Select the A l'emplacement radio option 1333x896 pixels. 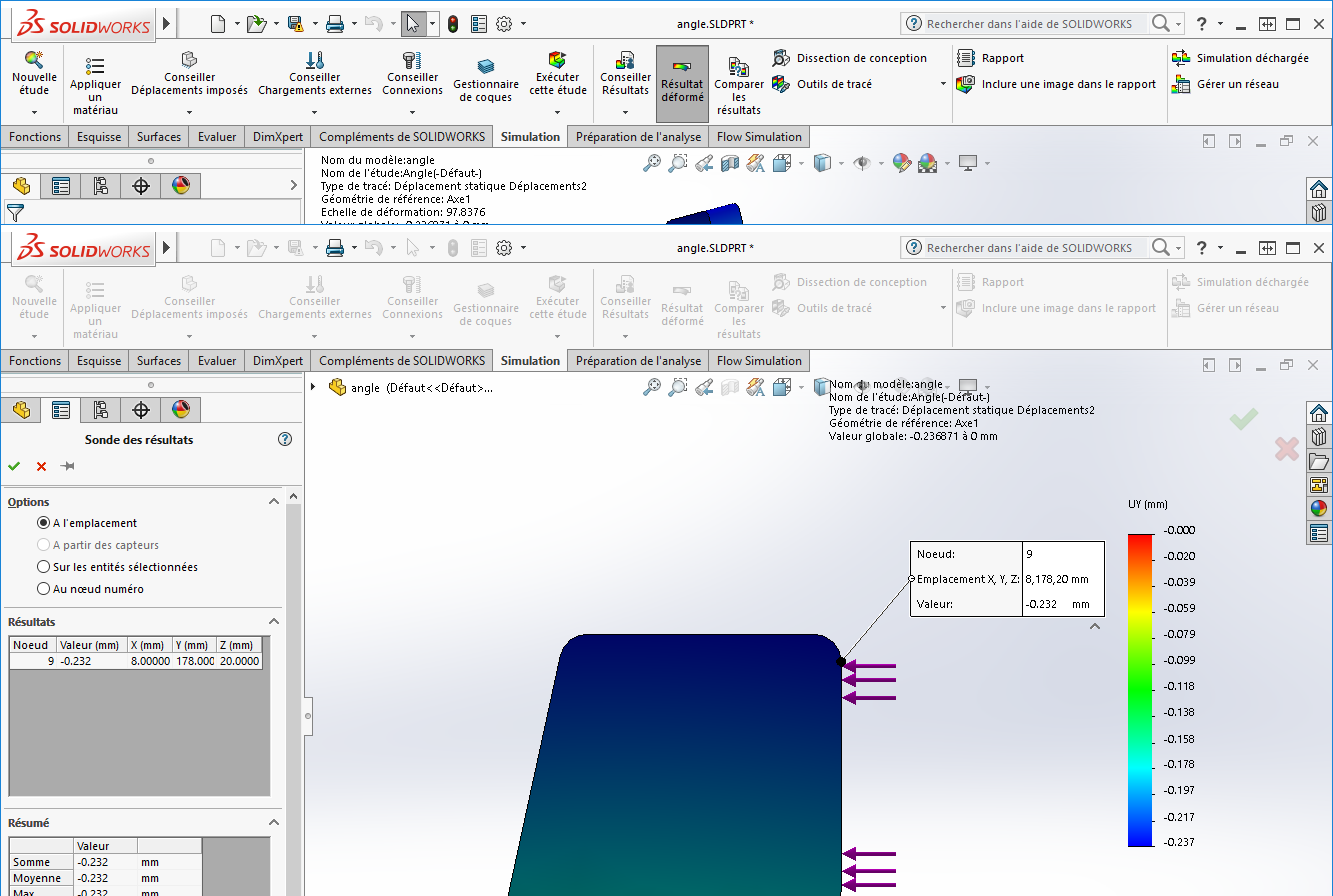click(x=43, y=523)
